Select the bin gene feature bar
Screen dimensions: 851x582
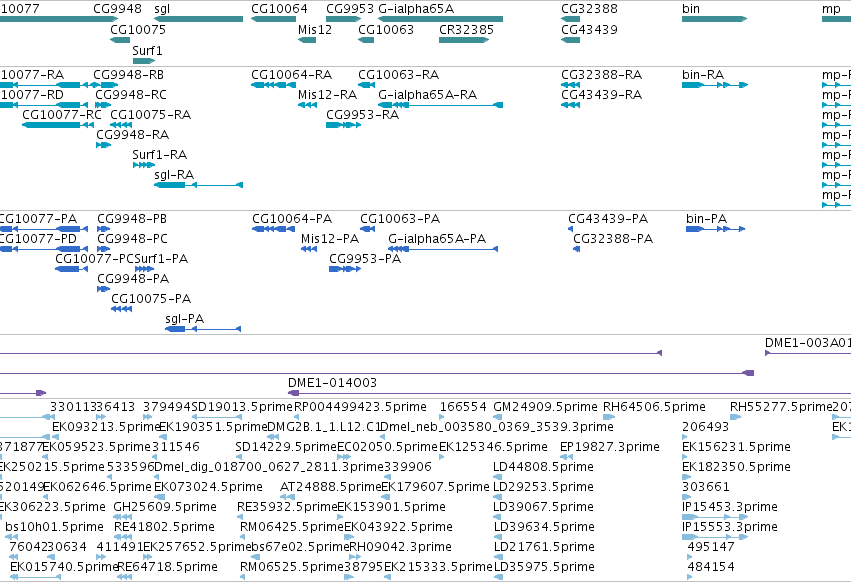point(715,19)
